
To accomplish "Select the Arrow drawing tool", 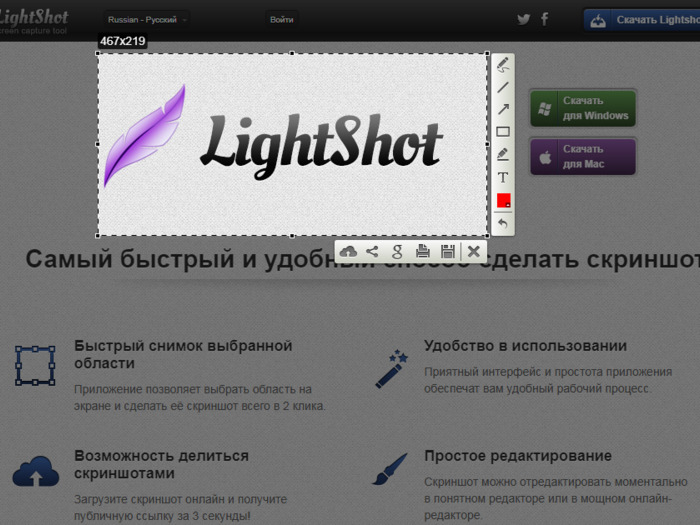I will pos(503,109).
